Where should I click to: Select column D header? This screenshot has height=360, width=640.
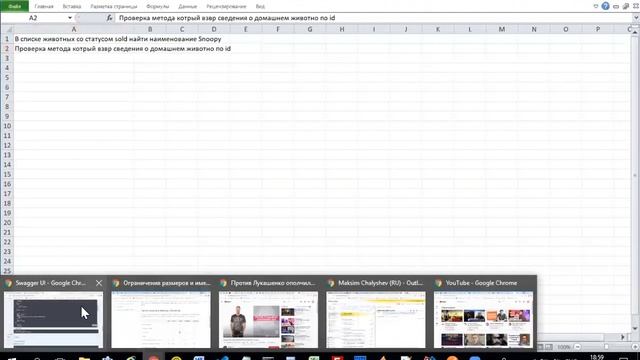214,29
